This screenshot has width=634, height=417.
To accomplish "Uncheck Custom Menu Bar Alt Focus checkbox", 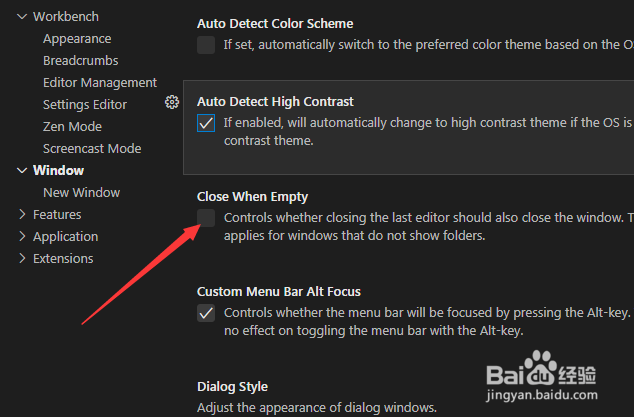I will pyautogui.click(x=206, y=313).
